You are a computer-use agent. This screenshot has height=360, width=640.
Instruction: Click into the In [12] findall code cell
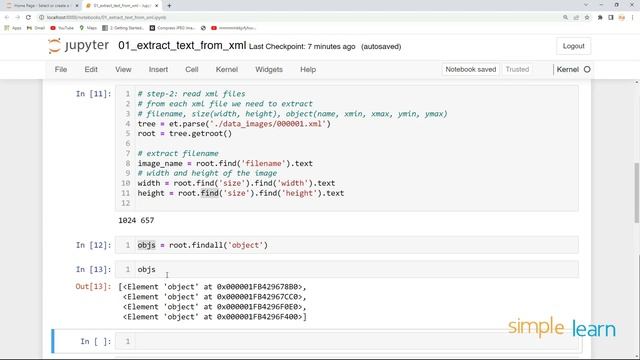[347, 245]
